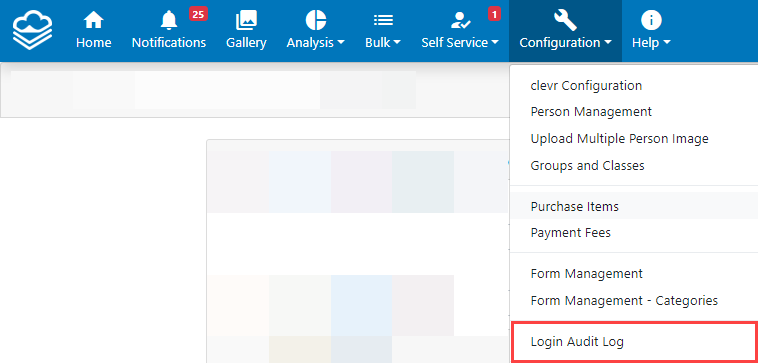Click the Bulk list icon
Screen dimensions: 758x363
[383, 20]
